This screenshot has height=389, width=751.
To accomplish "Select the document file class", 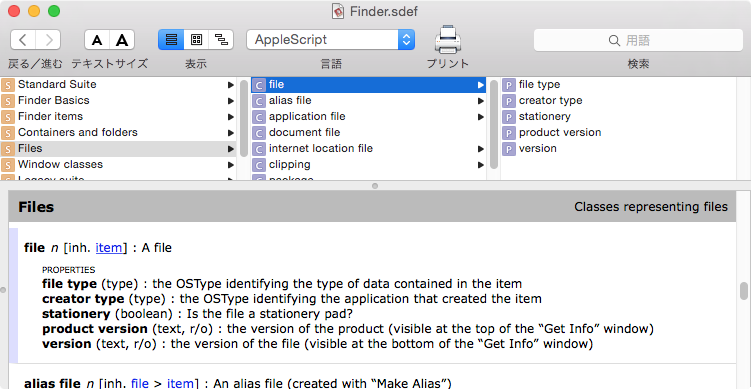I will coord(368,133).
